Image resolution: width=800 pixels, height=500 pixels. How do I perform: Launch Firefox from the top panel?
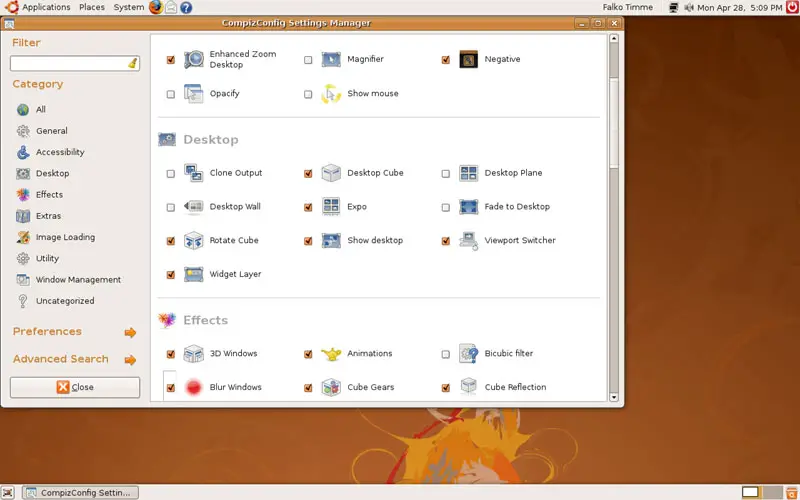click(156, 7)
